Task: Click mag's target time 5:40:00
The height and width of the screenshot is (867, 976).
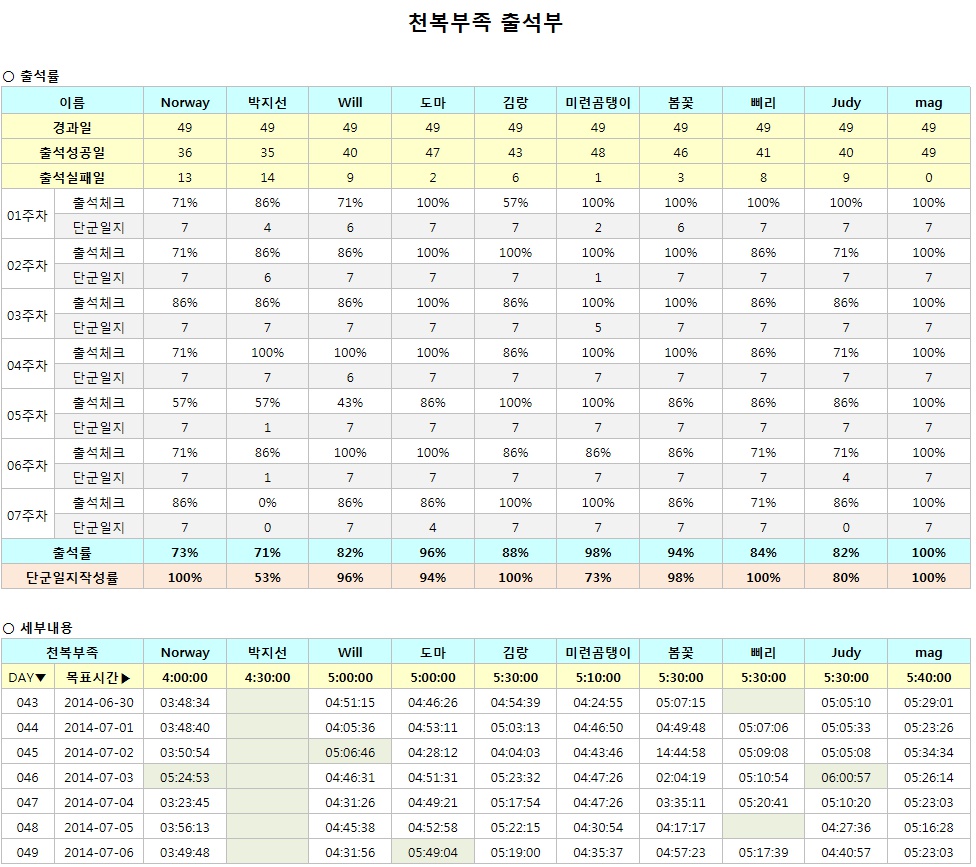Action: 929,677
